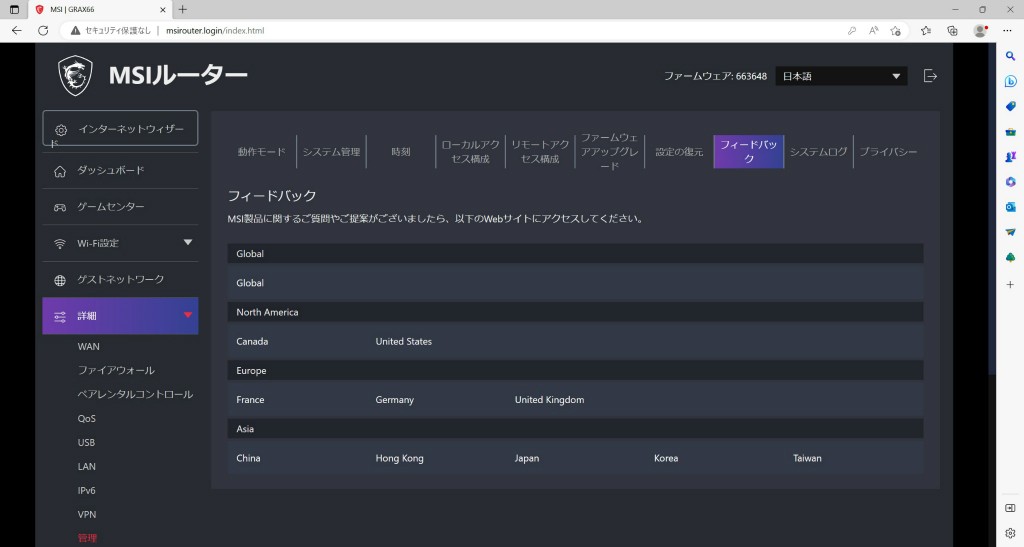Select ファイアウォール in the sidebar

[x=116, y=371]
